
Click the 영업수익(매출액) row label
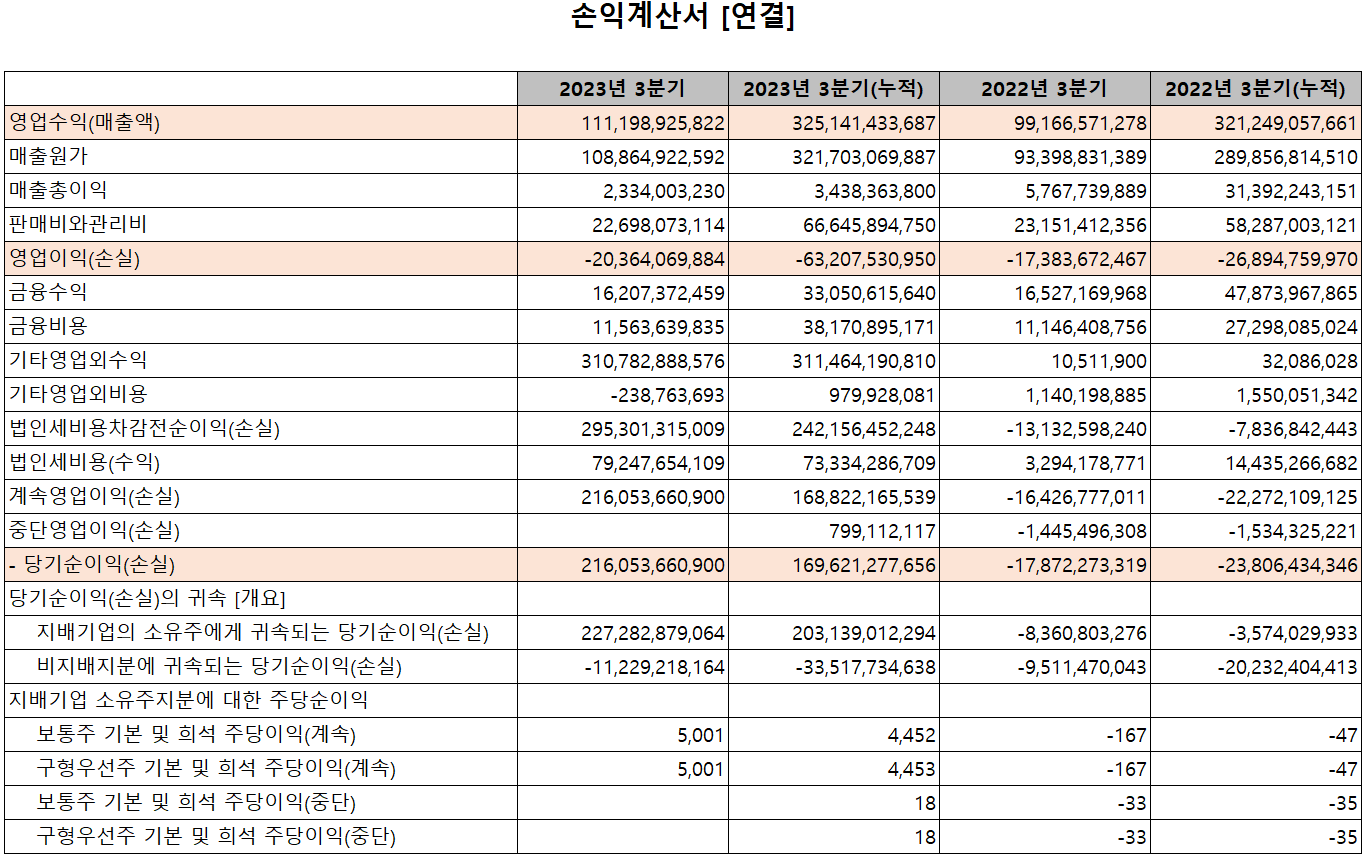[x=84, y=123]
